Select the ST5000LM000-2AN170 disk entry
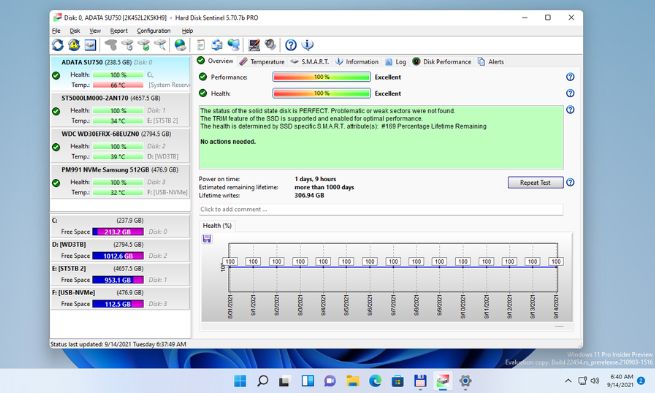 click(x=120, y=109)
